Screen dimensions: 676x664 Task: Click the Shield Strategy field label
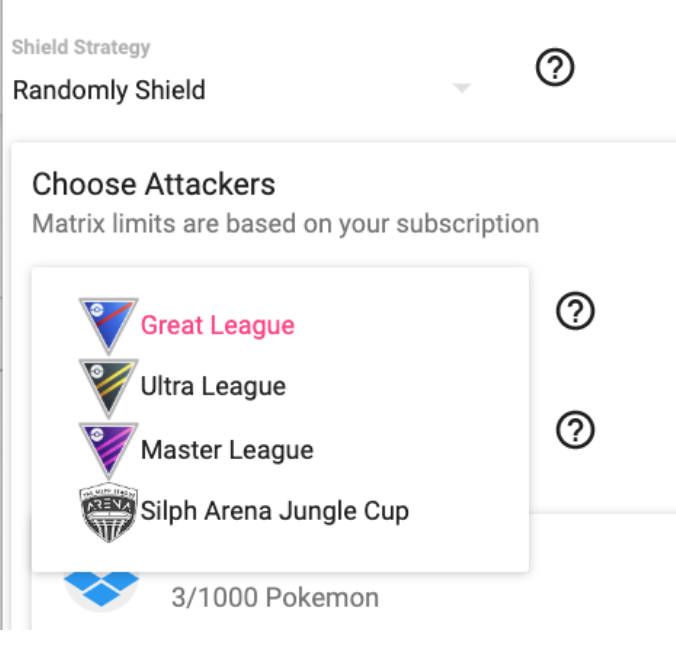click(81, 47)
